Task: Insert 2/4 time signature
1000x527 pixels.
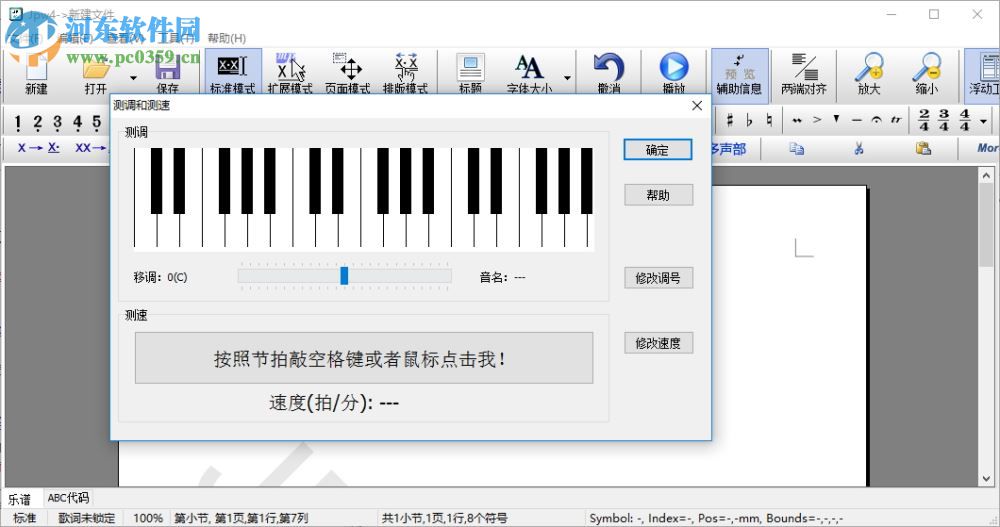Action: pyautogui.click(x=924, y=120)
